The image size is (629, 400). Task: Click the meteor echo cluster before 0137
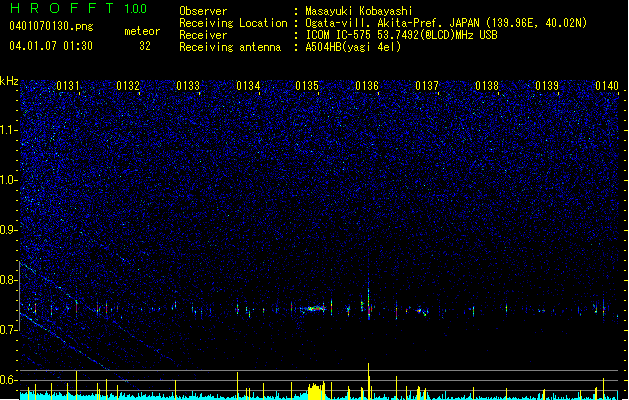point(421,311)
